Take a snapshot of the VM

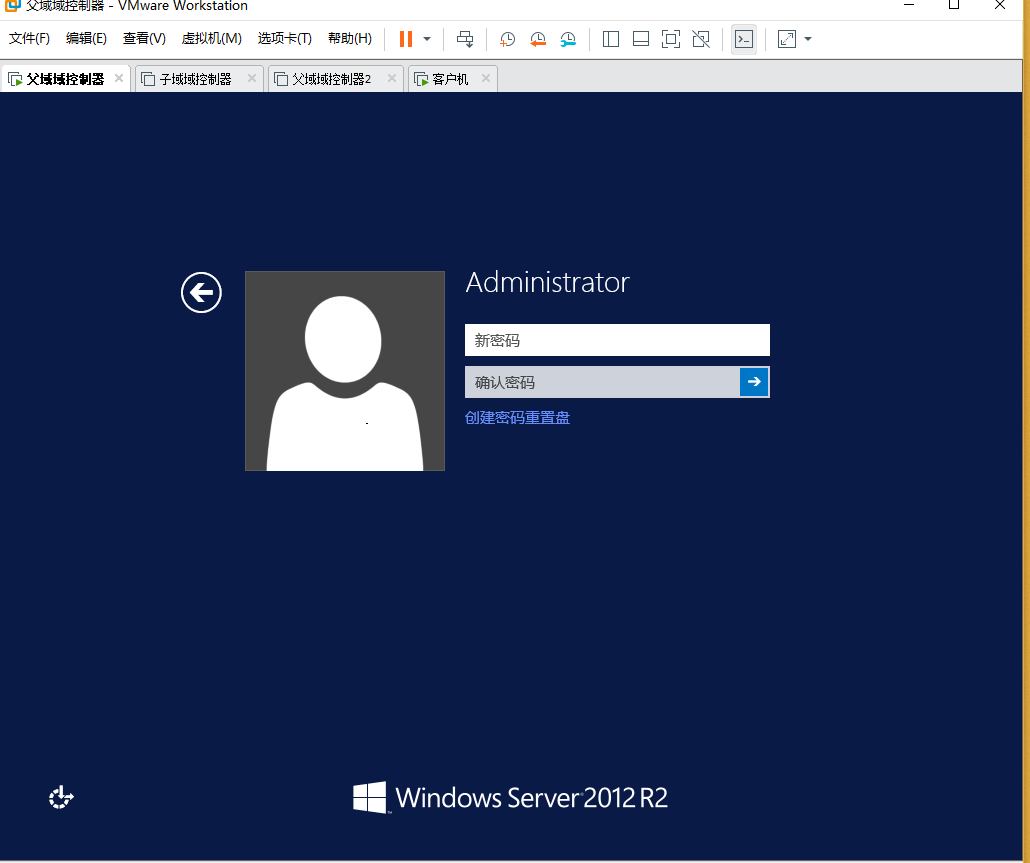pyautogui.click(x=507, y=39)
